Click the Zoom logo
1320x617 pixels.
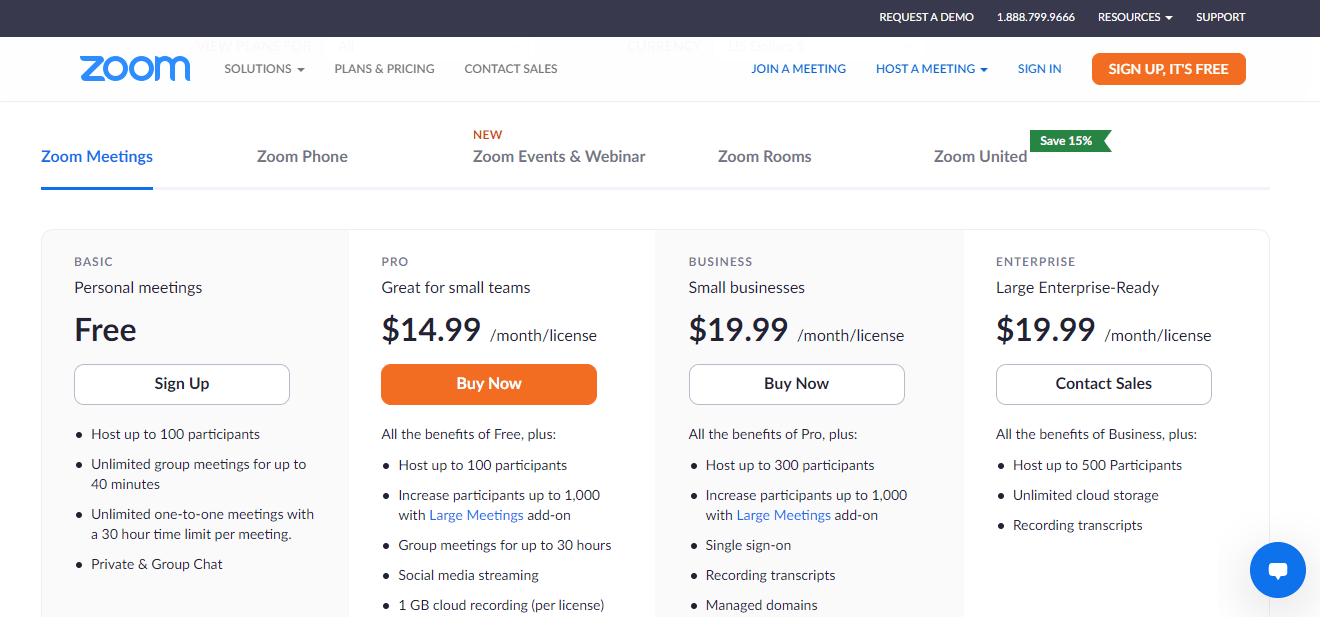click(x=135, y=68)
